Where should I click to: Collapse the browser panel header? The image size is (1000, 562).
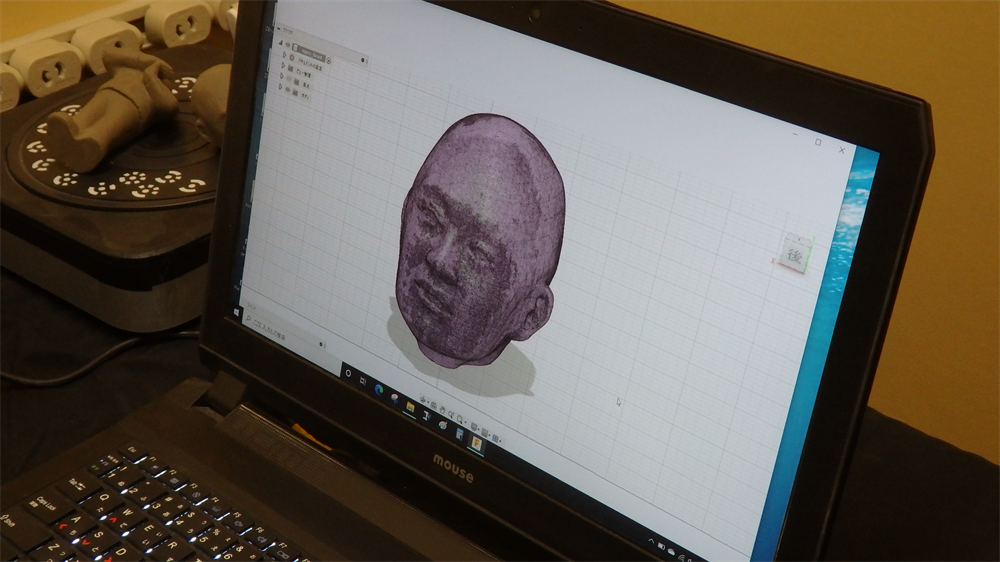[277, 31]
